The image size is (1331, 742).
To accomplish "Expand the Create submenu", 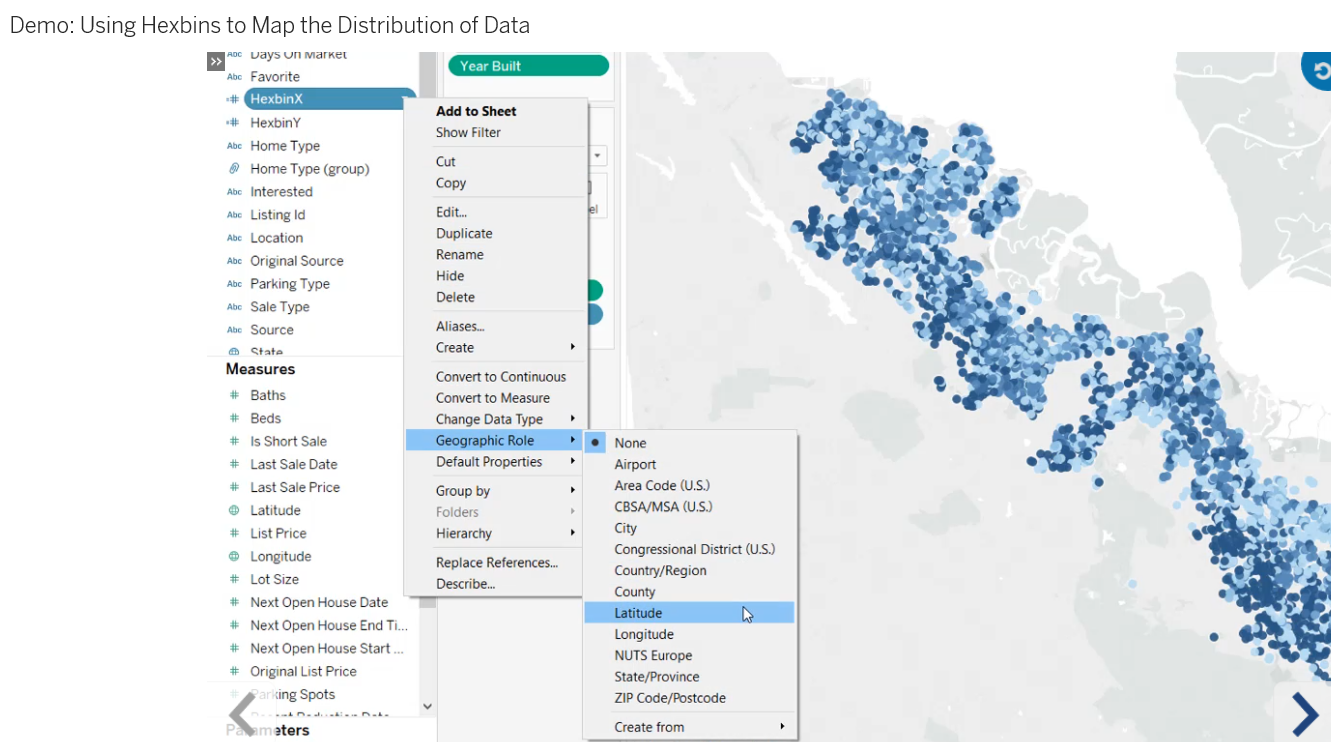I will [x=495, y=348].
